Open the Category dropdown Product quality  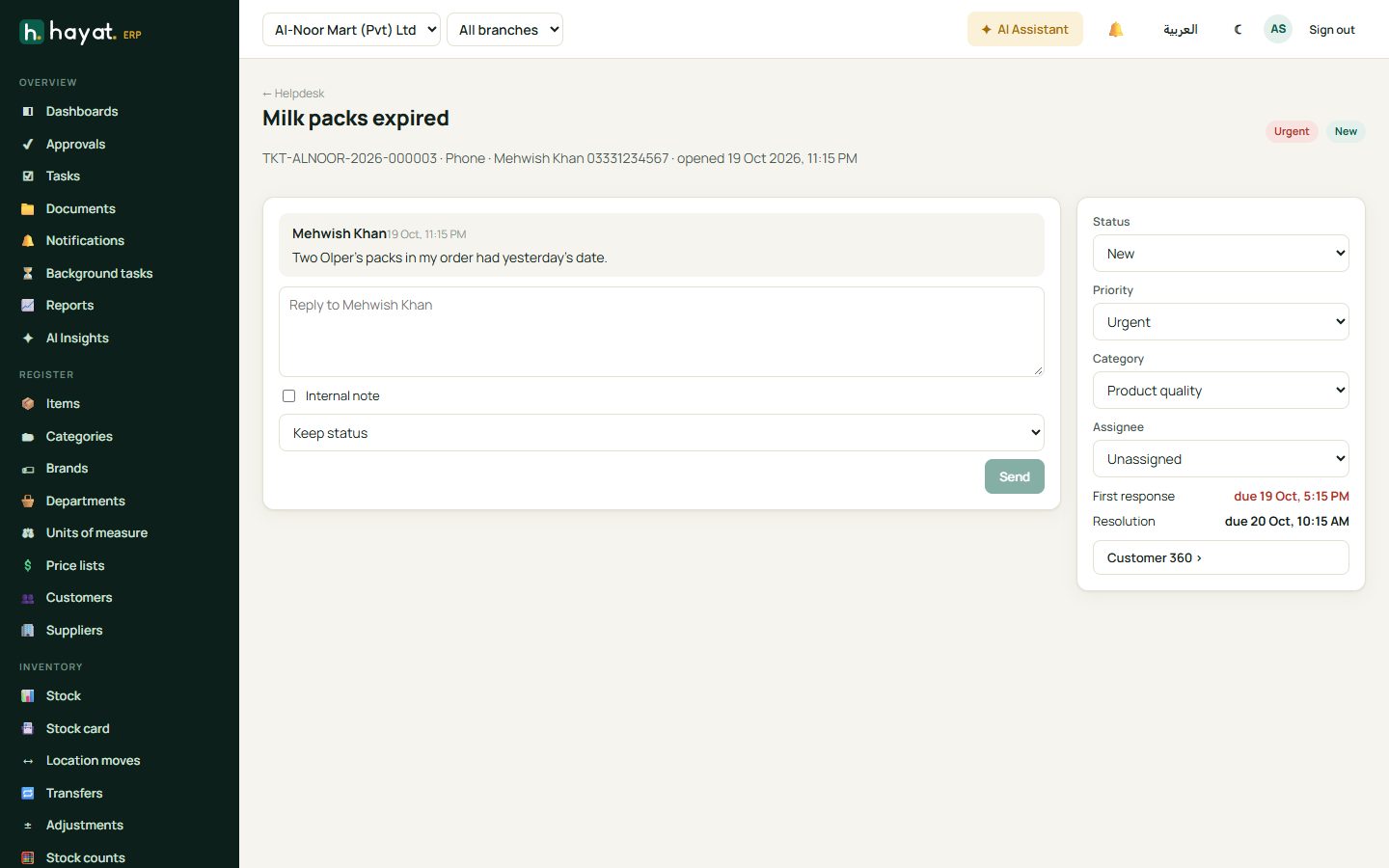[x=1221, y=391]
